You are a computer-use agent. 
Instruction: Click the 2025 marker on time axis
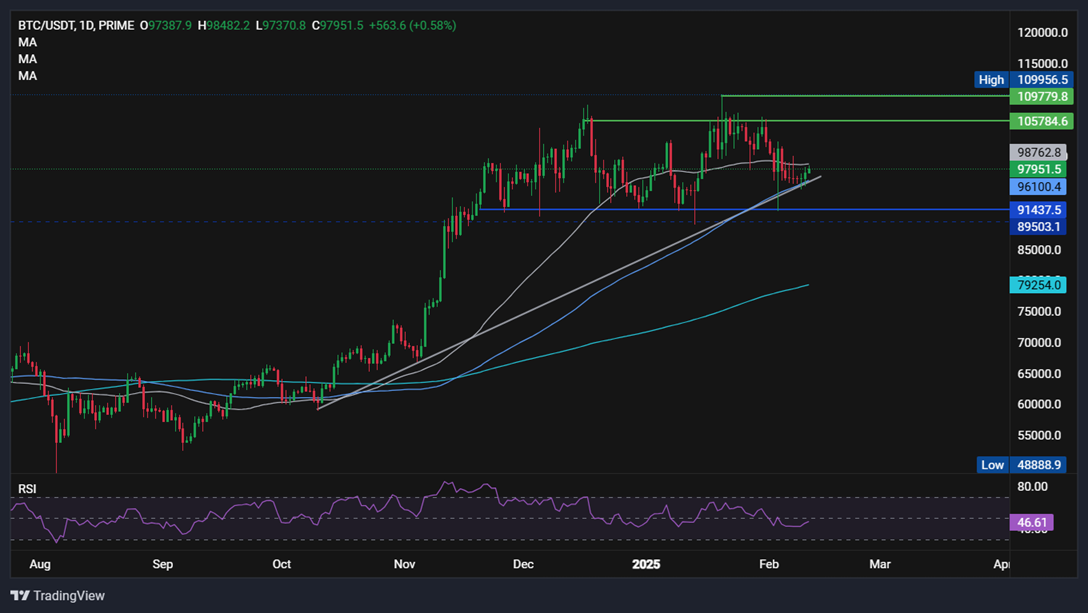(x=646, y=564)
